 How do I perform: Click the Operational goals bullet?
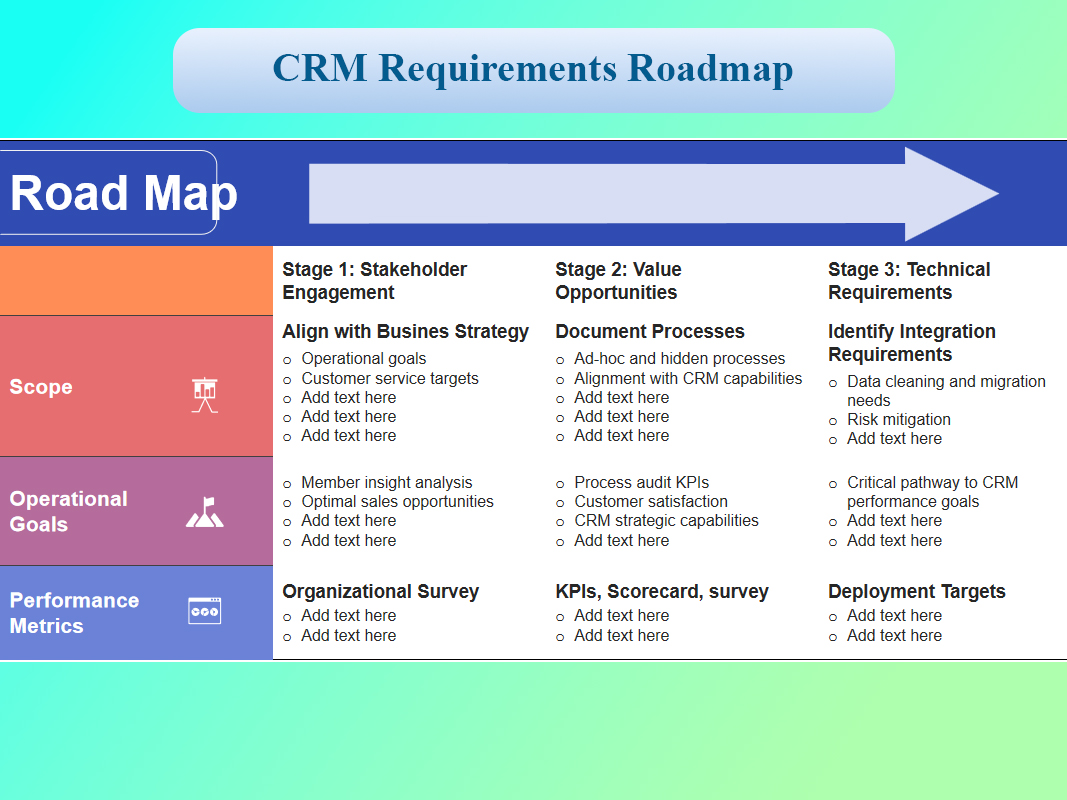point(363,359)
